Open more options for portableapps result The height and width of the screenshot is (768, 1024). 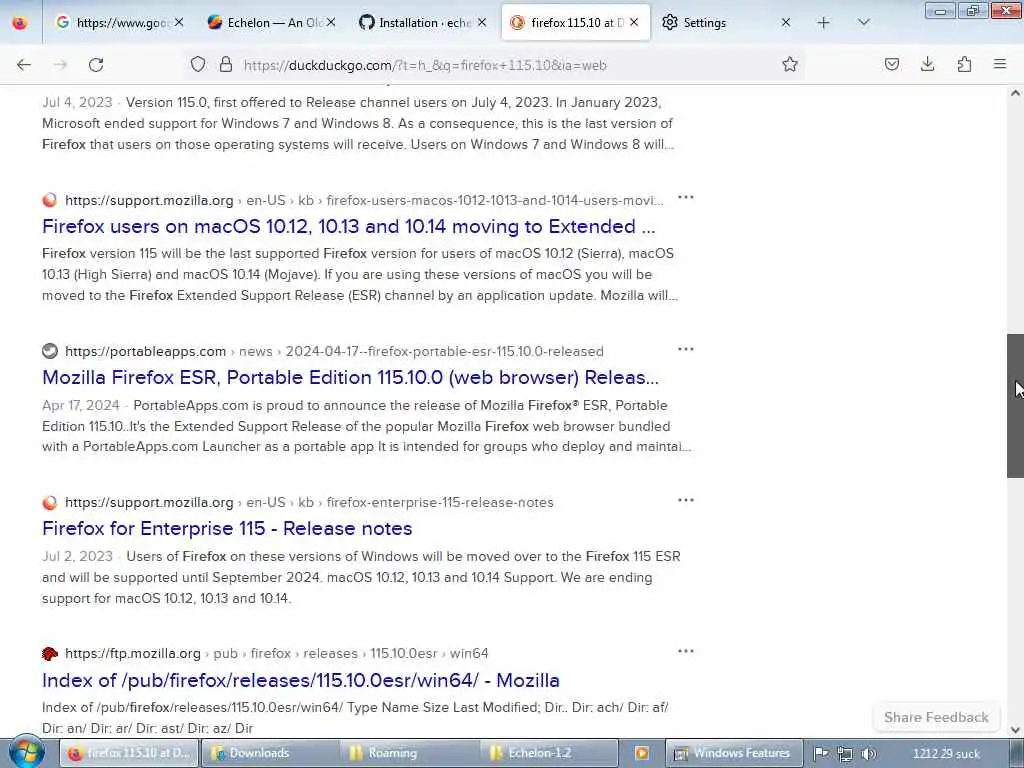click(686, 349)
